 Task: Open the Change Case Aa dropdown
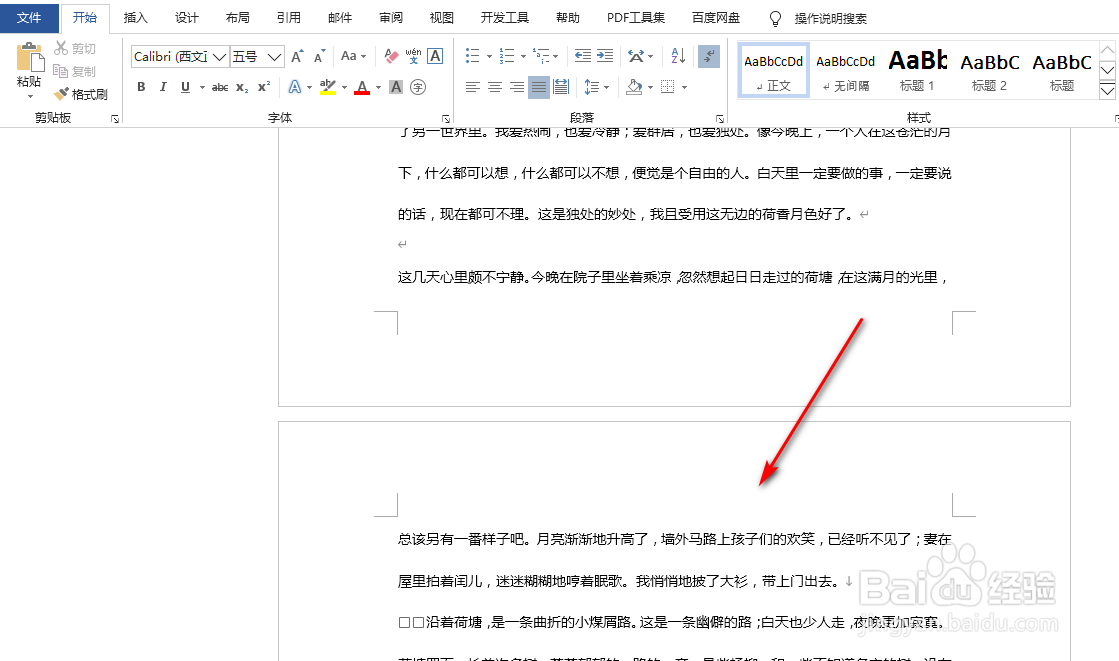[x=353, y=56]
